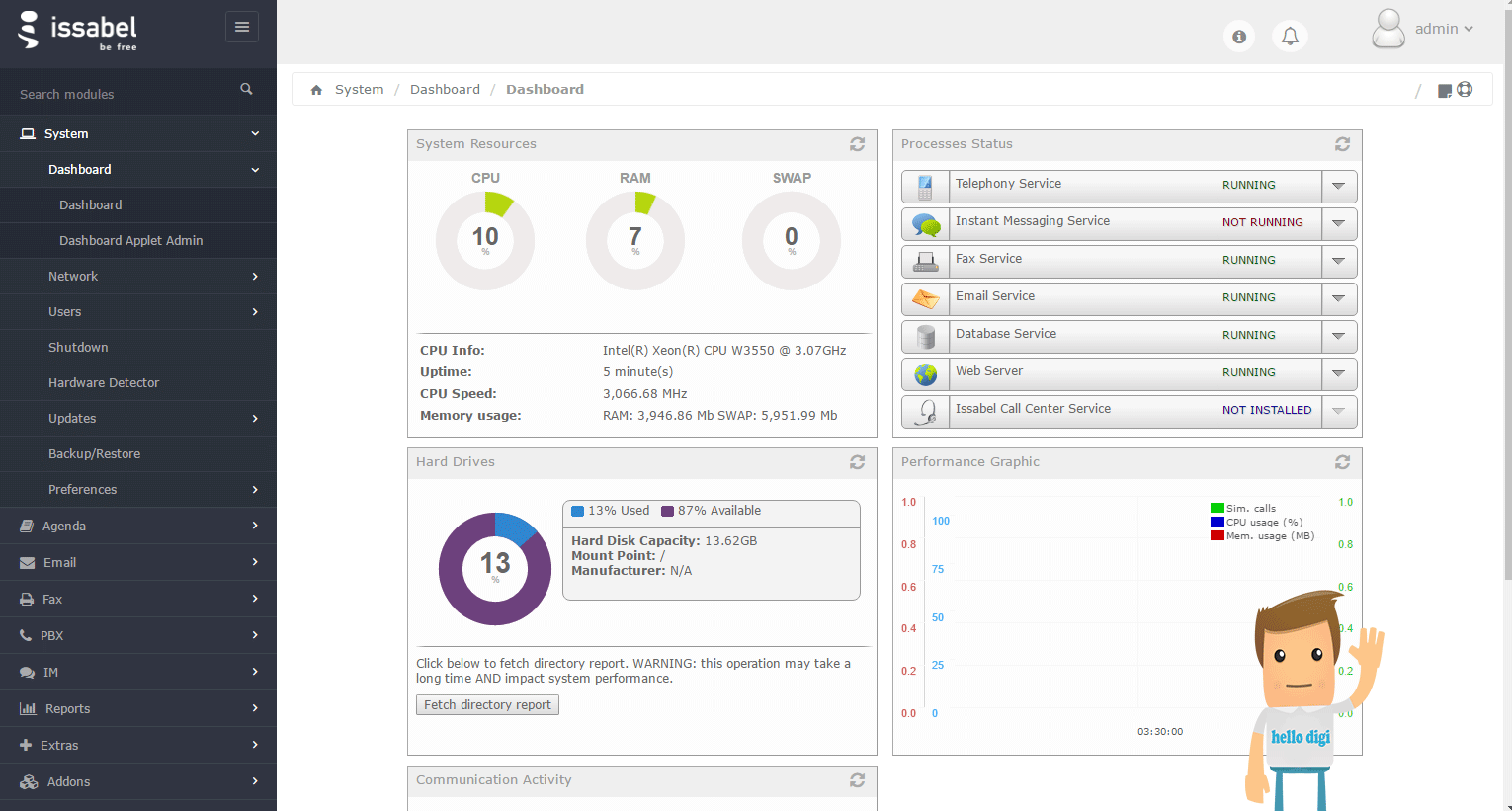Viewport: 1512px width, 811px height.
Task: Click the System breadcrumb link
Action: tap(359, 90)
